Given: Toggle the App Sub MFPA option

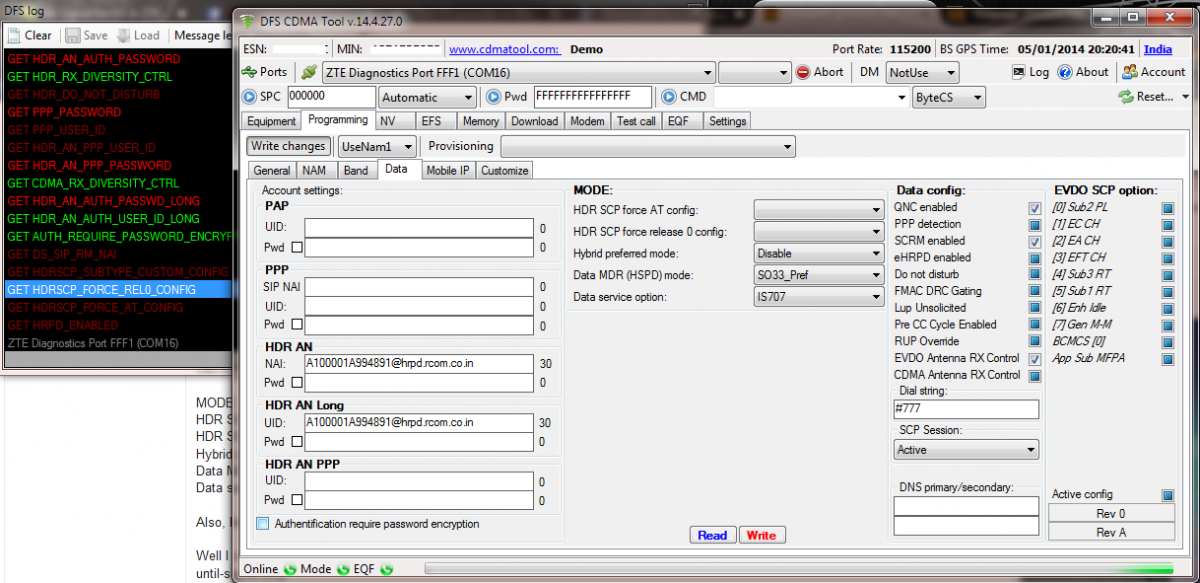Looking at the screenshot, I should point(1167,358).
